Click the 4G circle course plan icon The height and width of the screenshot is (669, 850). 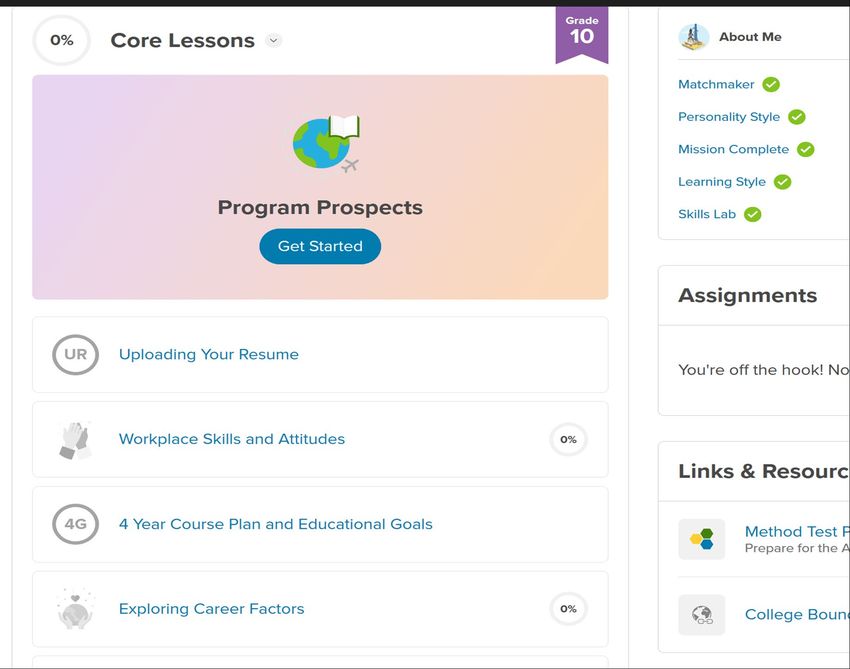pyautogui.click(x=75, y=524)
